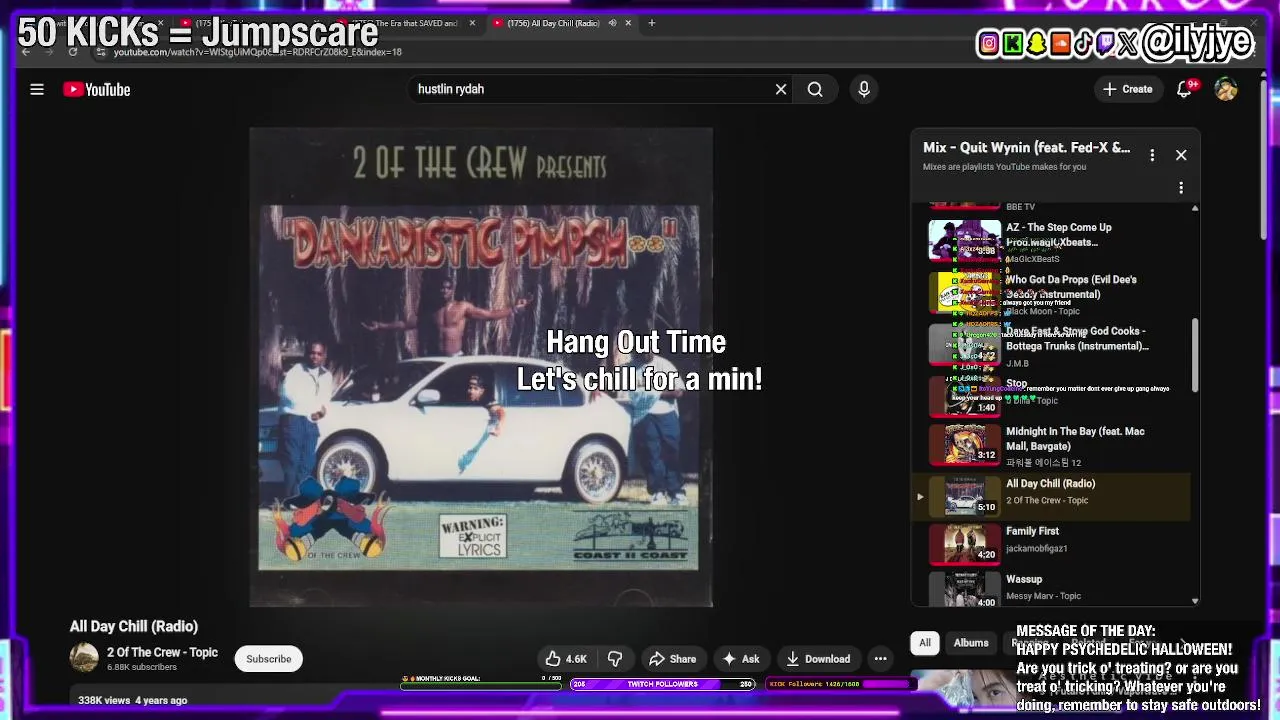This screenshot has height=720, width=1280.
Task: Switch to The Era that SAVED tab
Action: click(x=408, y=23)
